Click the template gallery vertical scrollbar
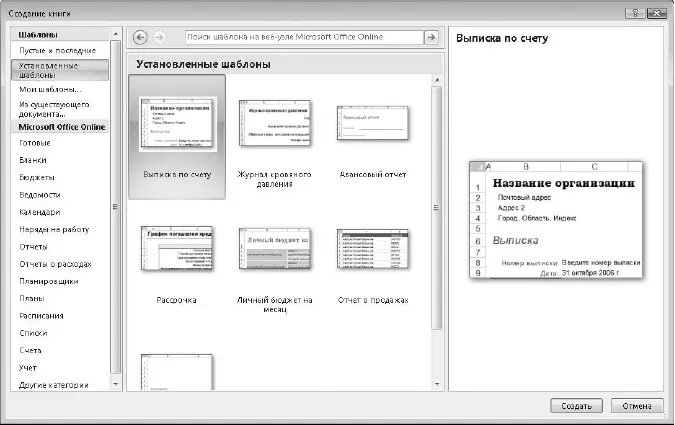The height and width of the screenshot is (425, 675). coord(437,208)
